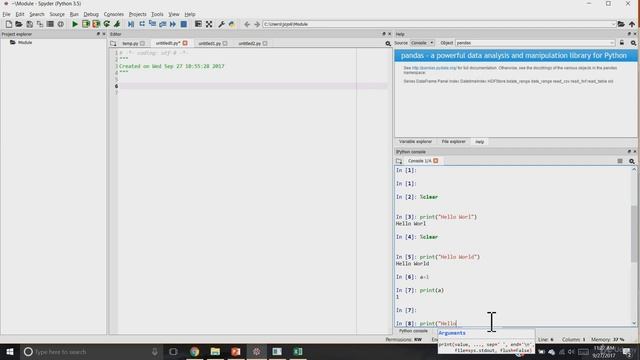The height and width of the screenshot is (360, 640).
Task: Click the Open file icon
Action: coord(19,24)
